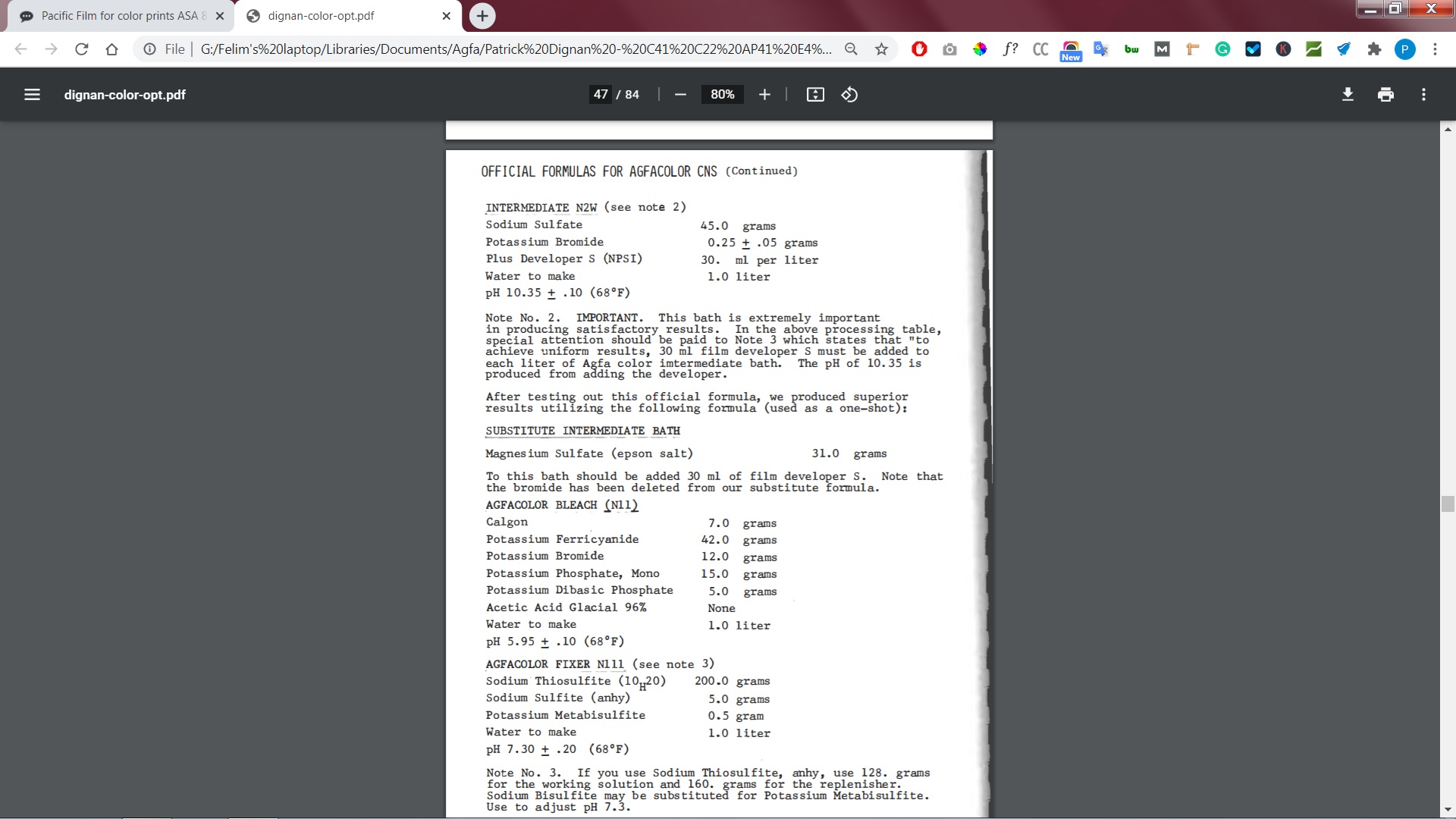Click the 80% zoom level field
This screenshot has width=1456, height=819.
723,95
